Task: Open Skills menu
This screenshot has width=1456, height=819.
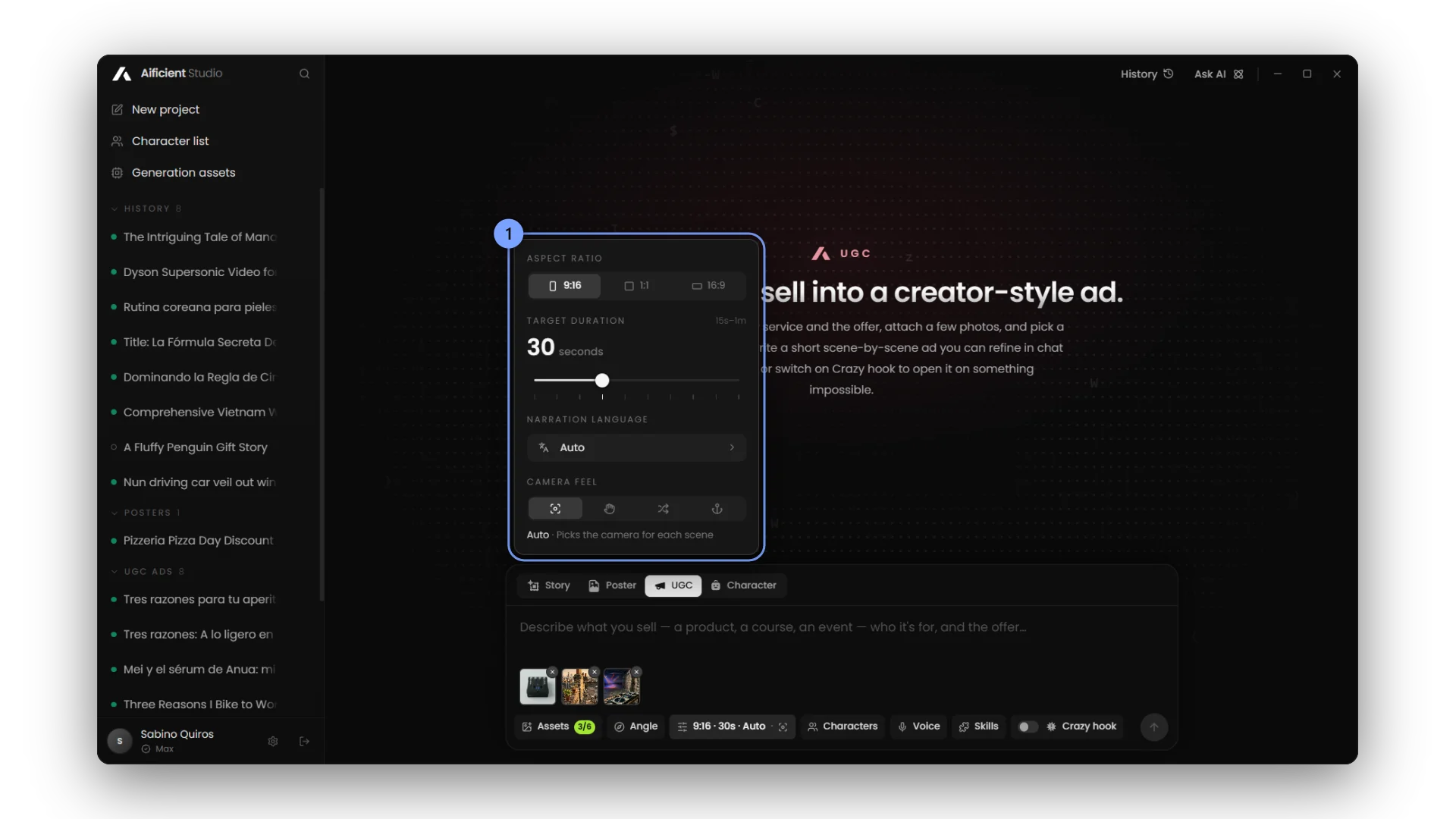Action: pos(978,726)
